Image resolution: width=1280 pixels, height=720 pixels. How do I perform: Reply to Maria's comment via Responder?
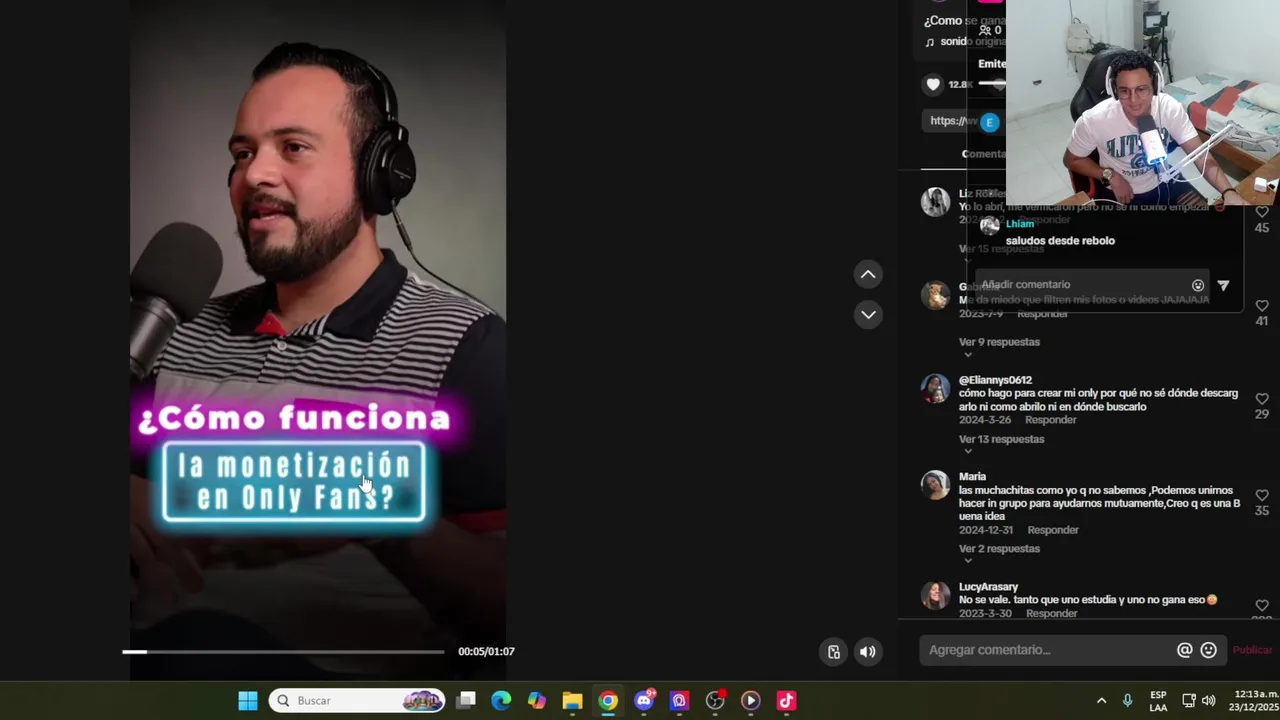(1053, 530)
